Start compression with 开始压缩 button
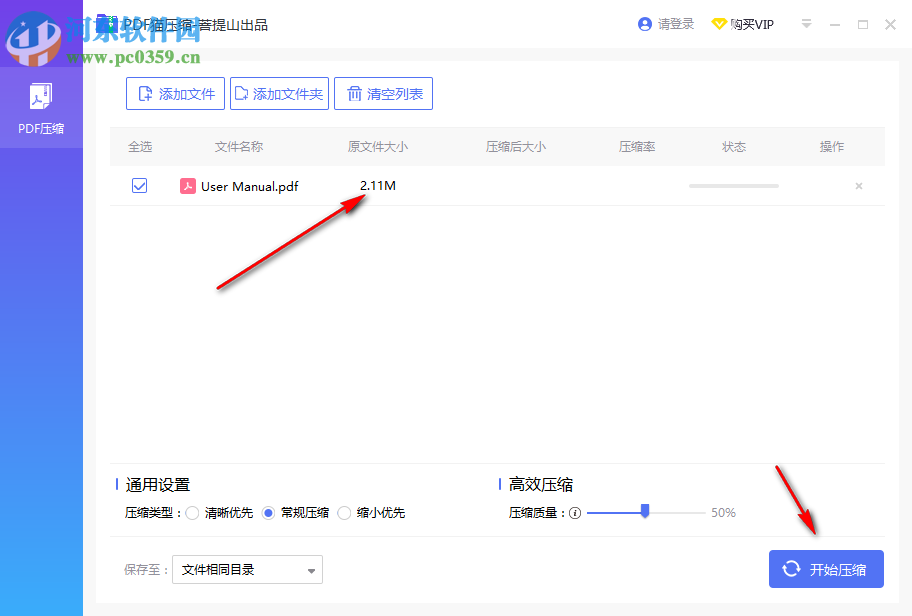The width and height of the screenshot is (912, 616). 826,568
